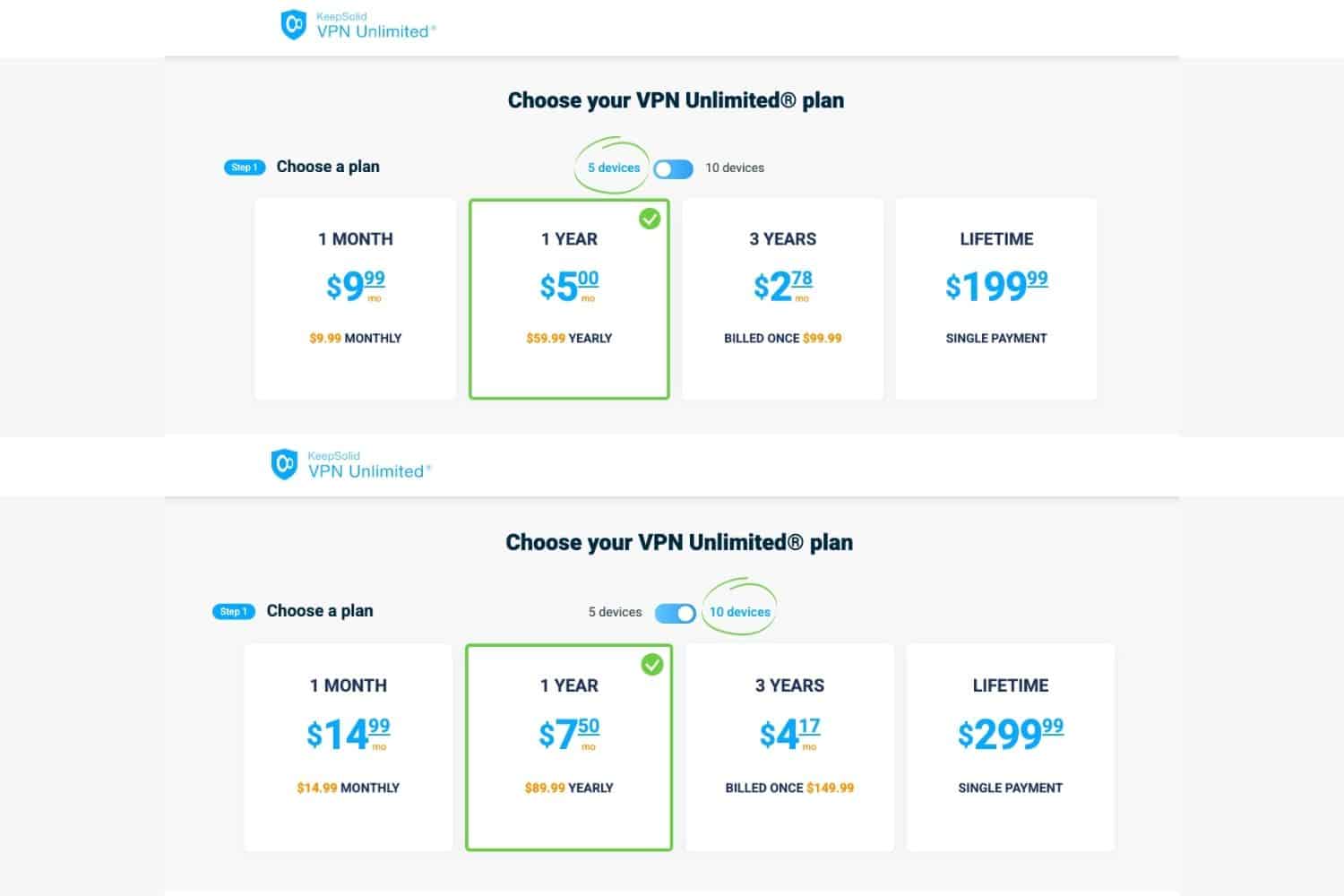Select the $9.99 1 Month plan
This screenshot has width=1344, height=896.
pyautogui.click(x=356, y=299)
